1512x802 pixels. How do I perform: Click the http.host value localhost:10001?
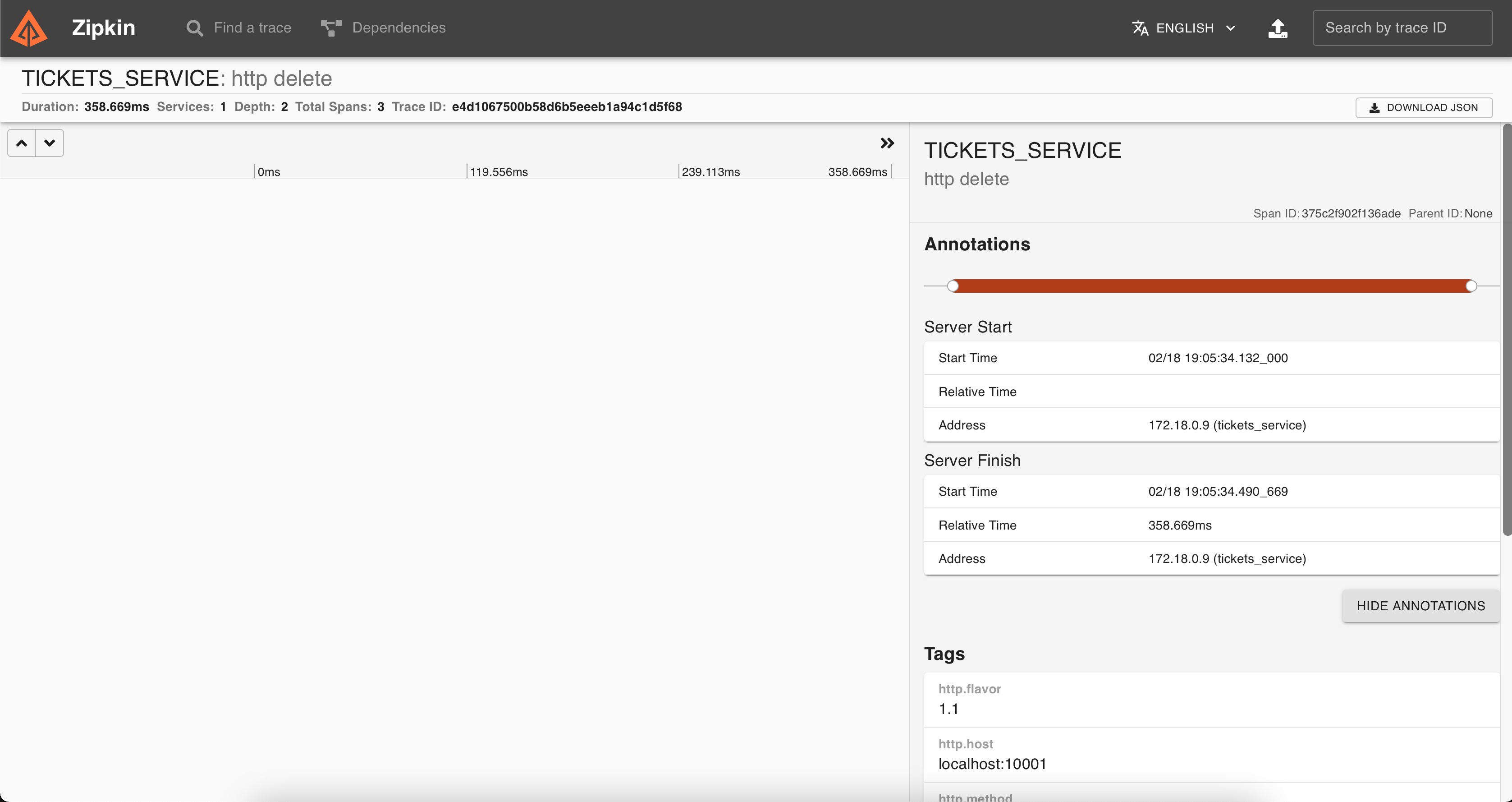click(992, 764)
